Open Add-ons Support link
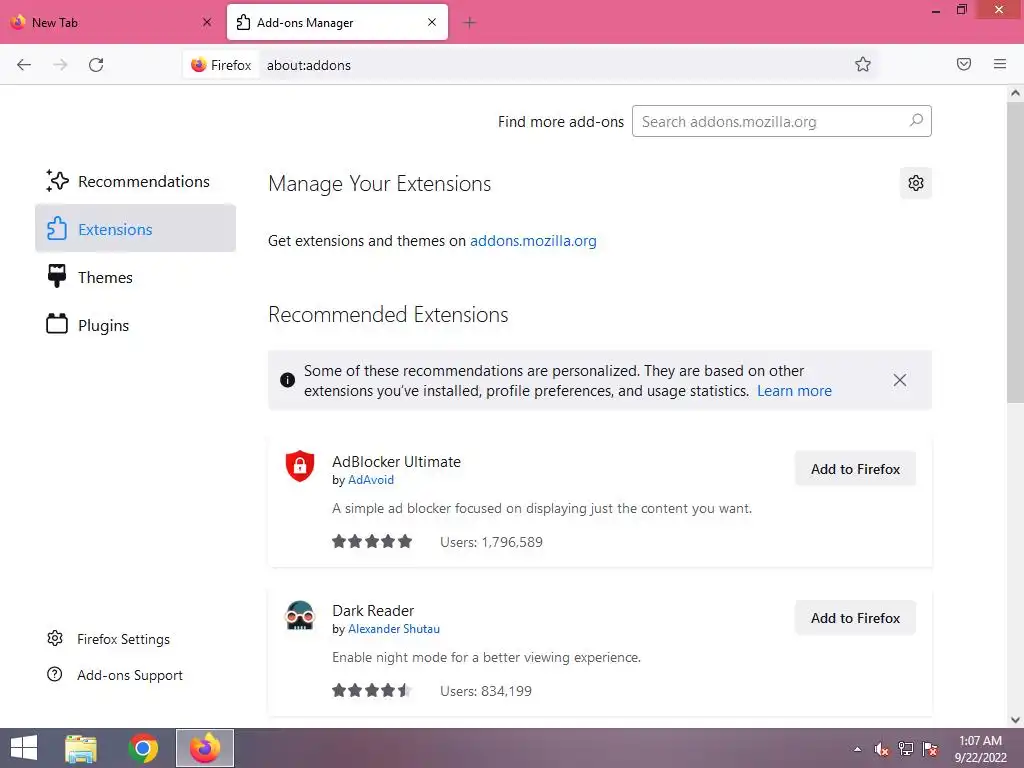The width and height of the screenshot is (1024, 768). (x=115, y=675)
